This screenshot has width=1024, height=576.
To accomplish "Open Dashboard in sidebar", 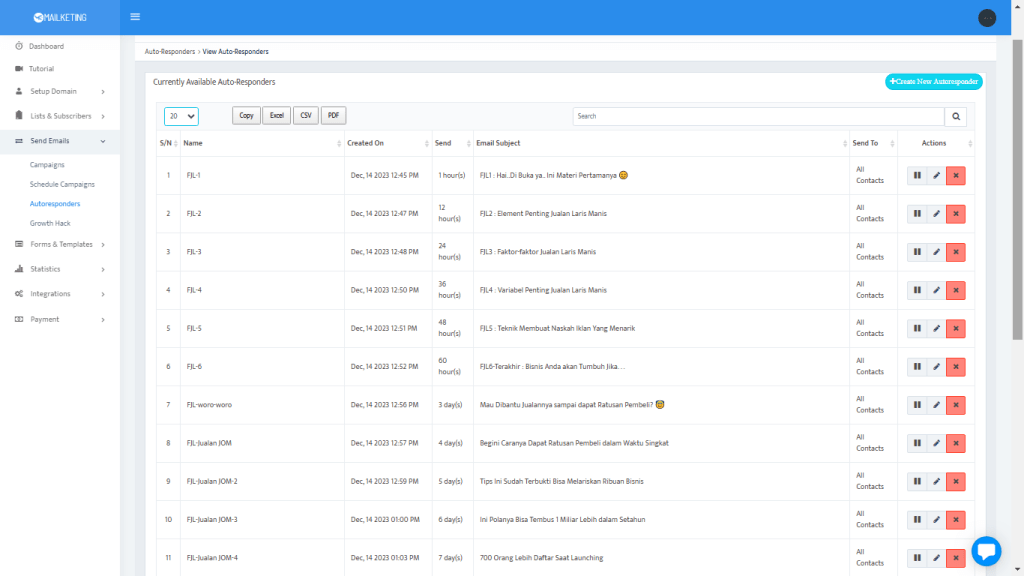I will coord(46,46).
